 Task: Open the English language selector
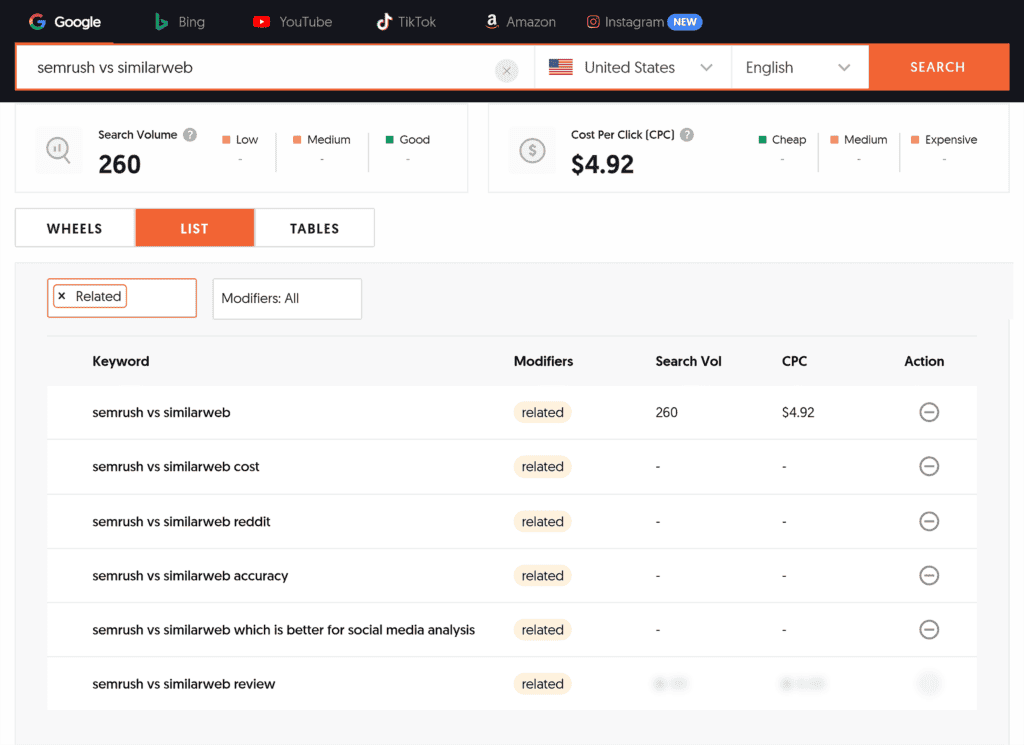pyautogui.click(x=799, y=67)
